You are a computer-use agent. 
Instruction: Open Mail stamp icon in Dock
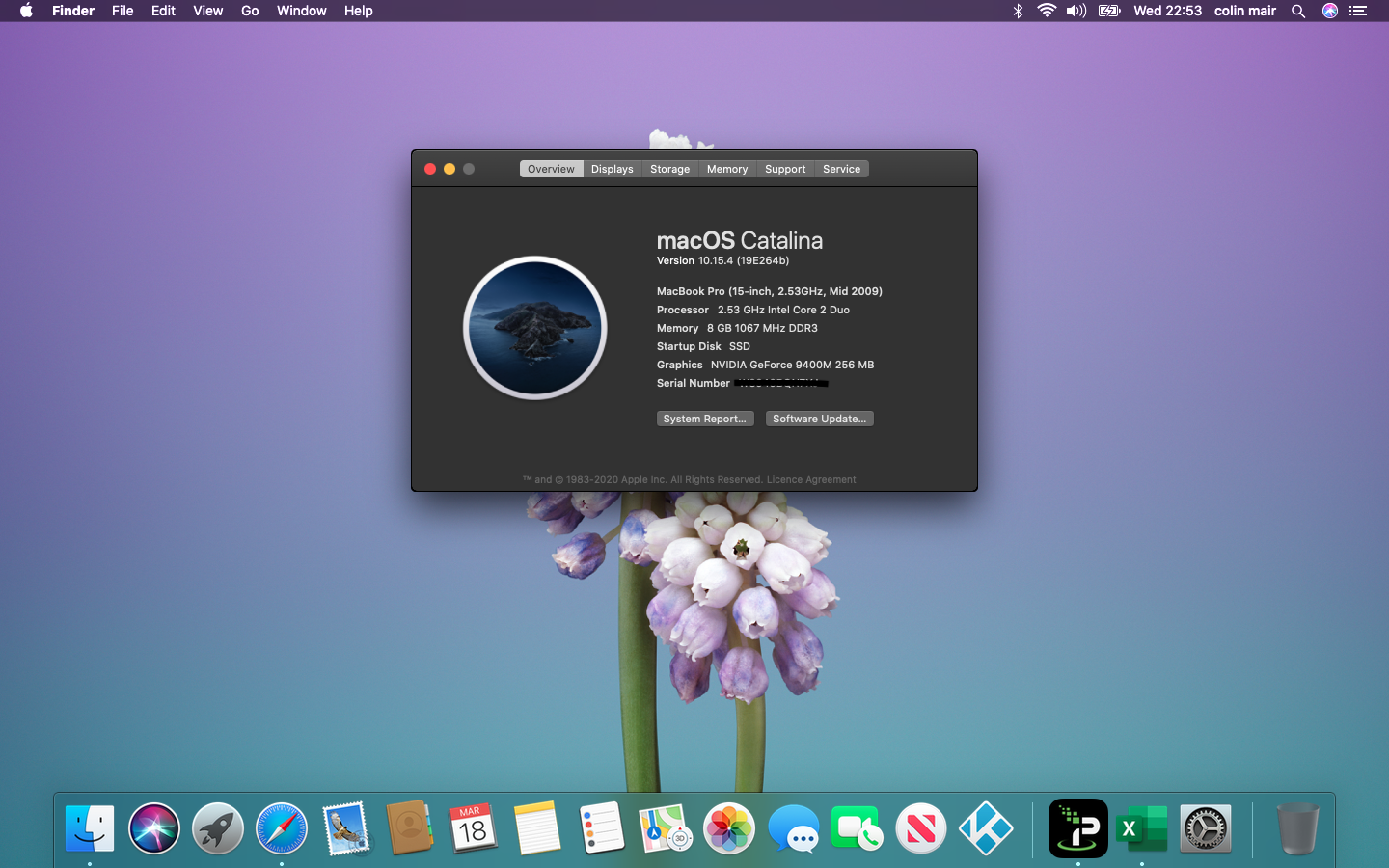tap(345, 828)
